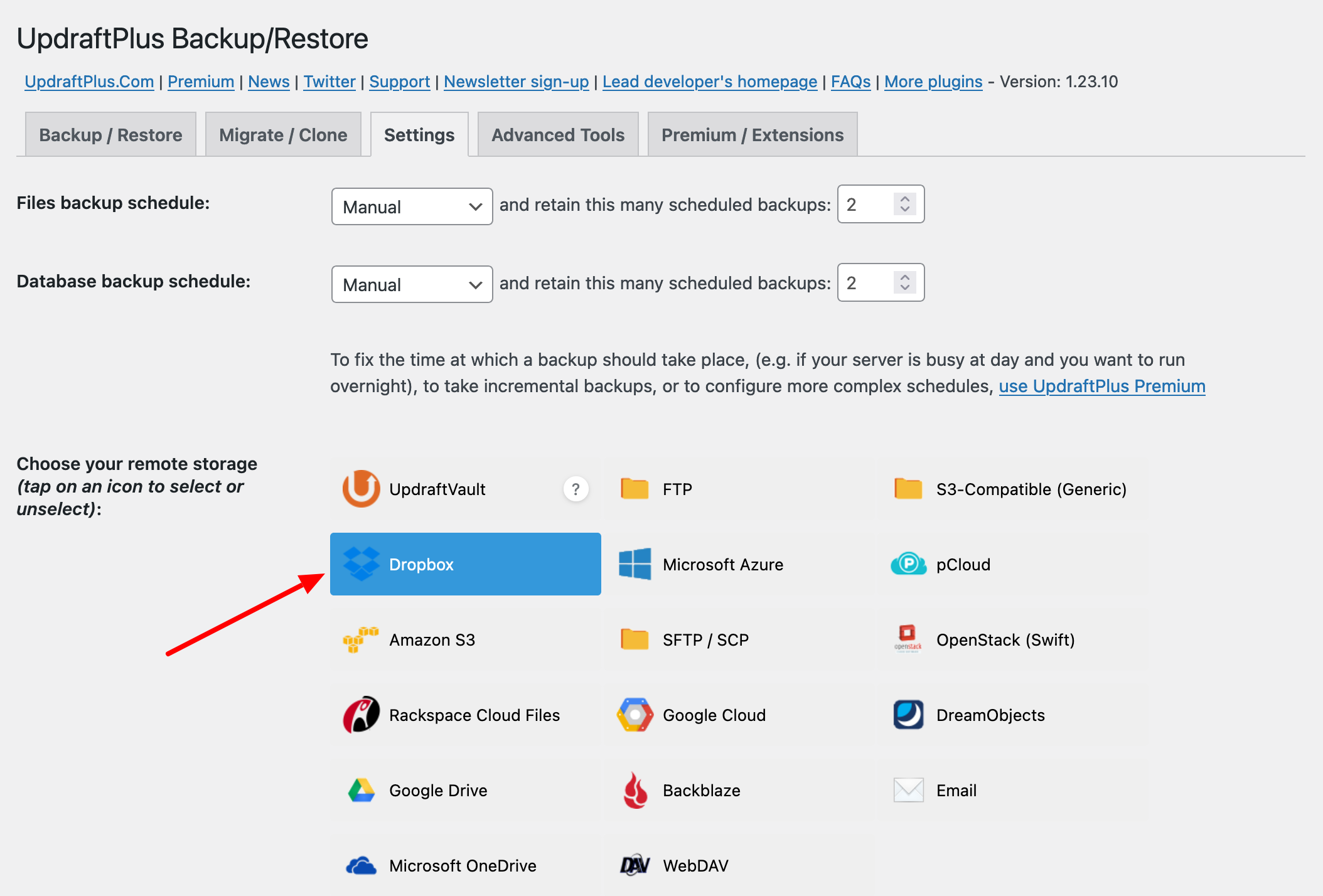Image resolution: width=1323 pixels, height=896 pixels.
Task: Open the News link
Action: (x=269, y=82)
